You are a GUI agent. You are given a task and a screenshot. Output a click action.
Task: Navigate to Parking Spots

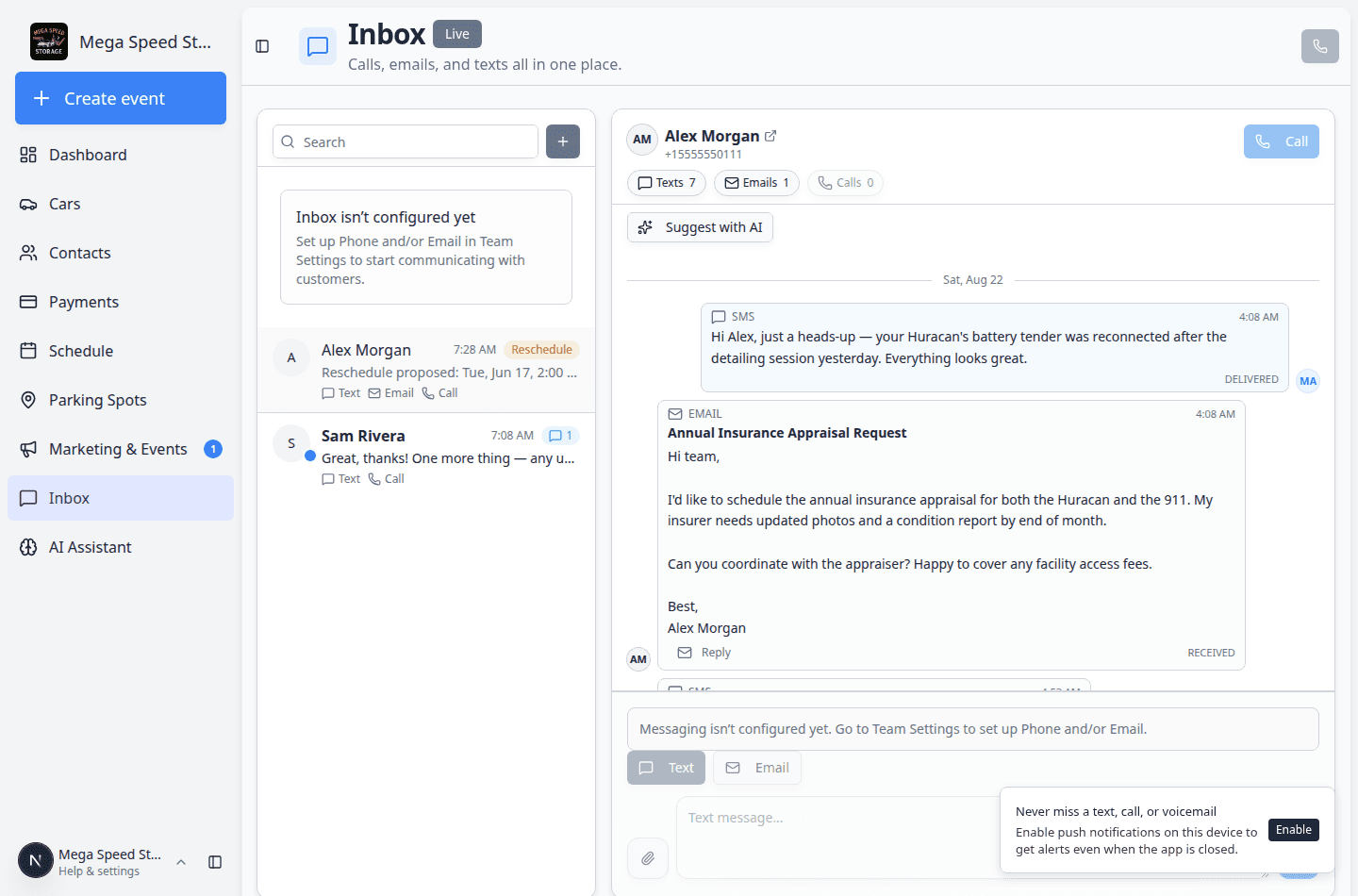pyautogui.click(x=121, y=400)
